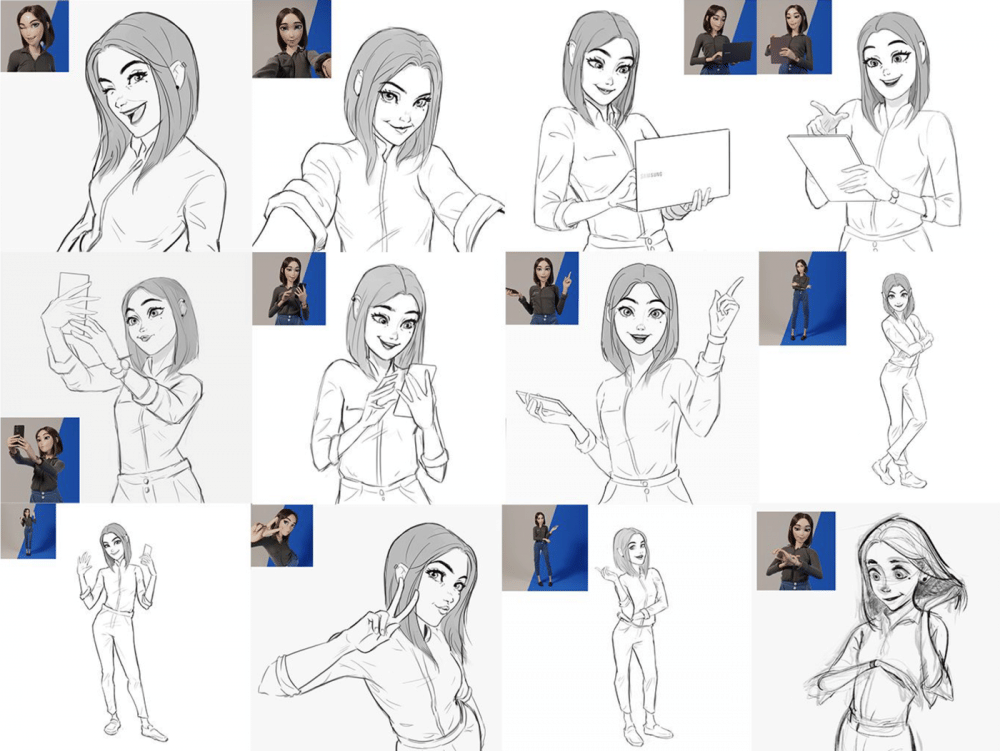
Task: Open the selfie-pose 3D thumbnail with outstretched arm
Action: pyautogui.click(x=291, y=39)
